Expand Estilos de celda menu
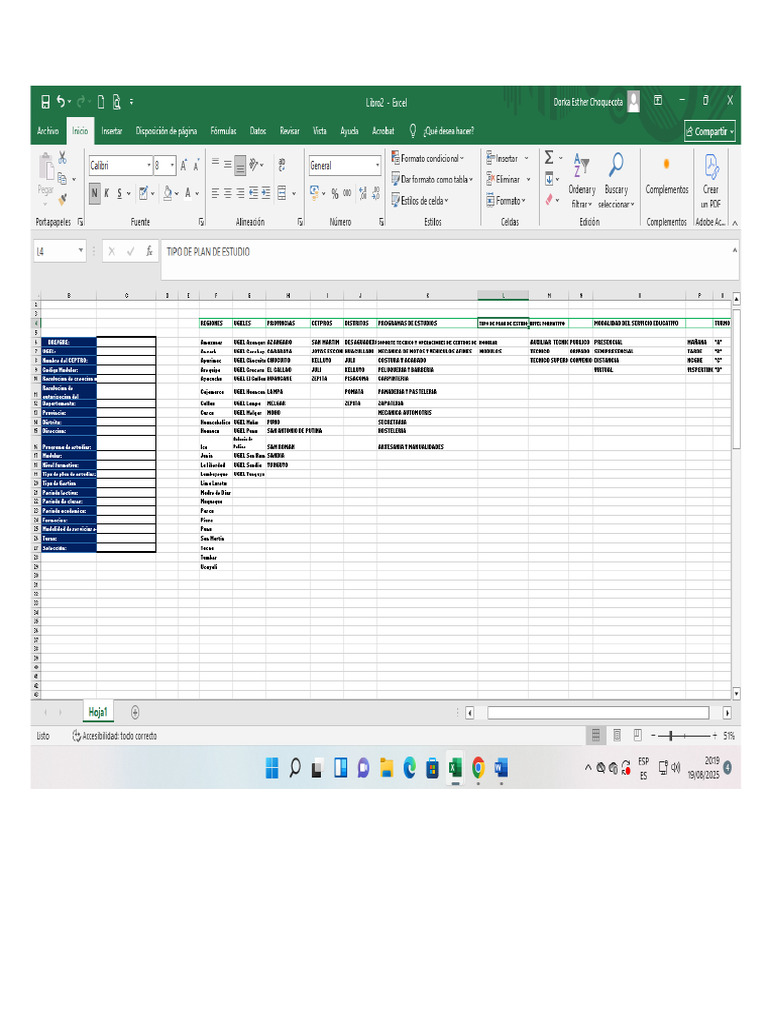 [x=420, y=200]
